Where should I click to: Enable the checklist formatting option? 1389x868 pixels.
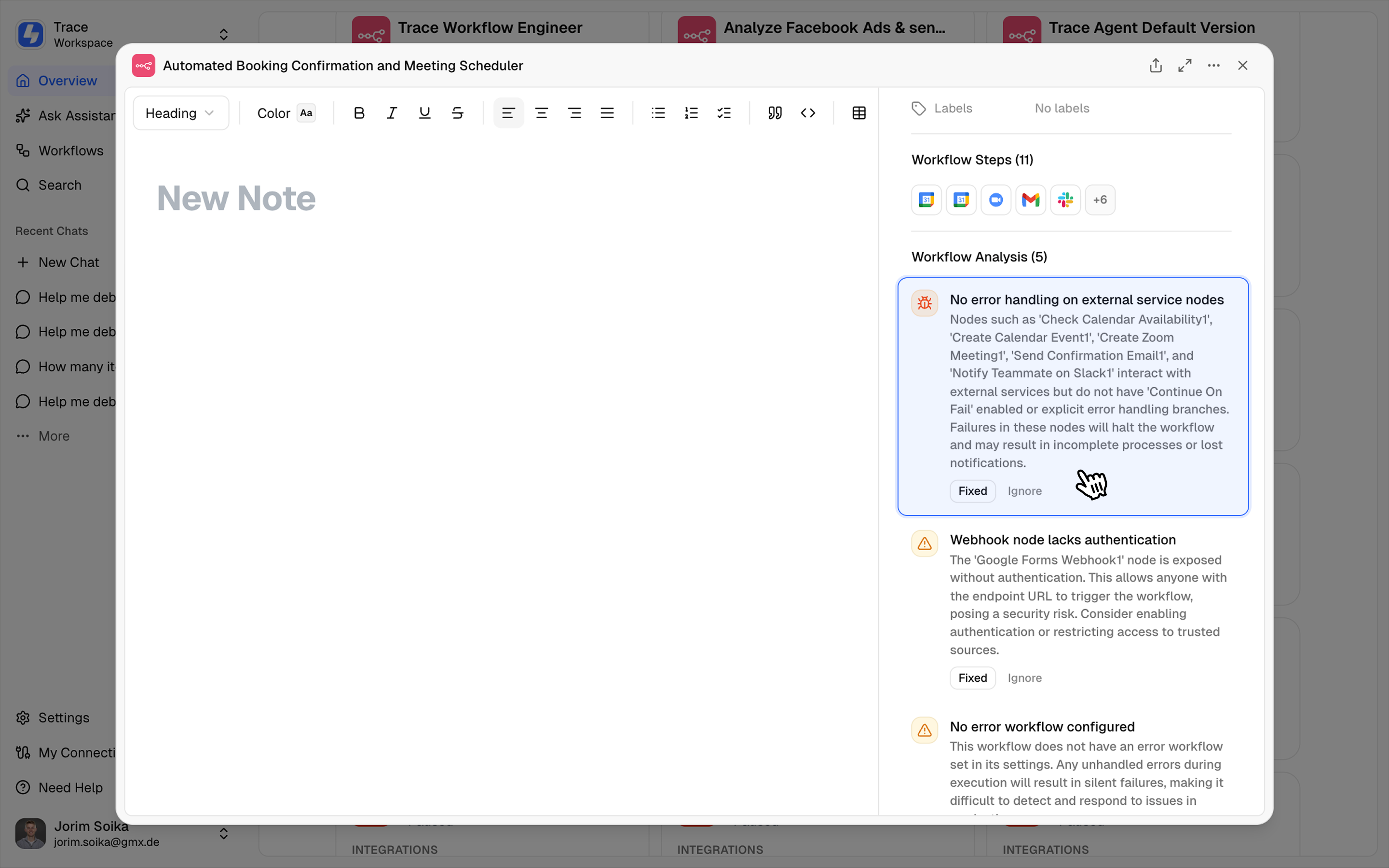pos(724,112)
